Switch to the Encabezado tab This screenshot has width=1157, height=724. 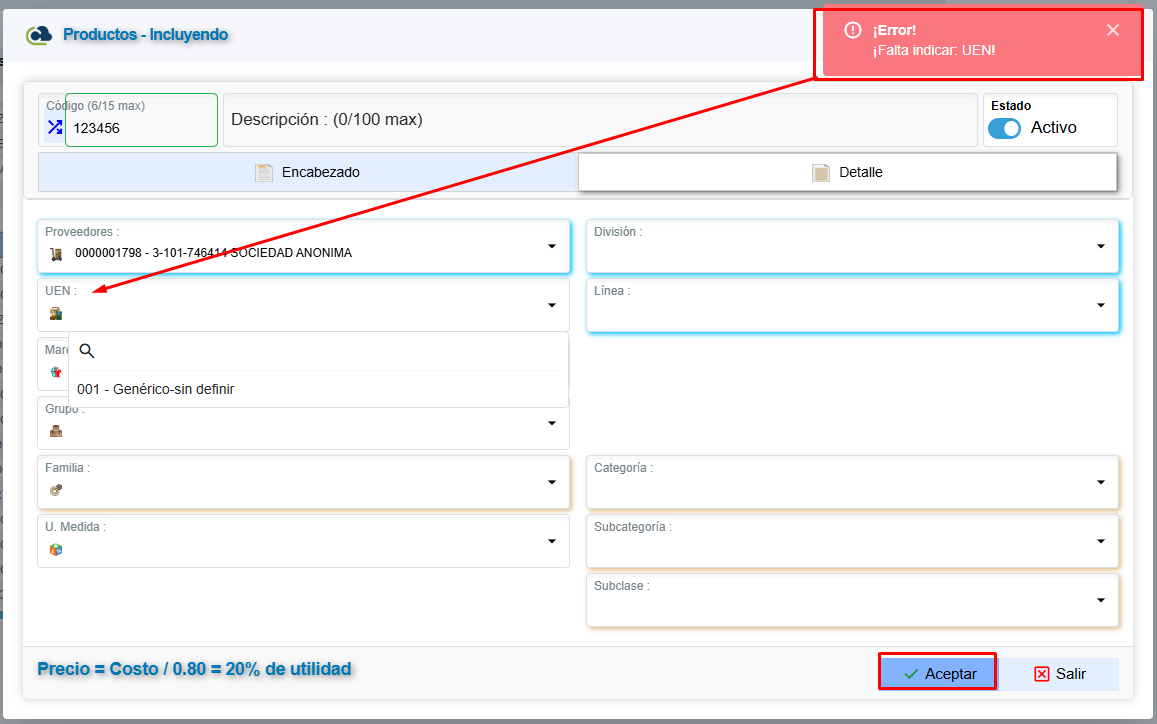click(x=308, y=173)
